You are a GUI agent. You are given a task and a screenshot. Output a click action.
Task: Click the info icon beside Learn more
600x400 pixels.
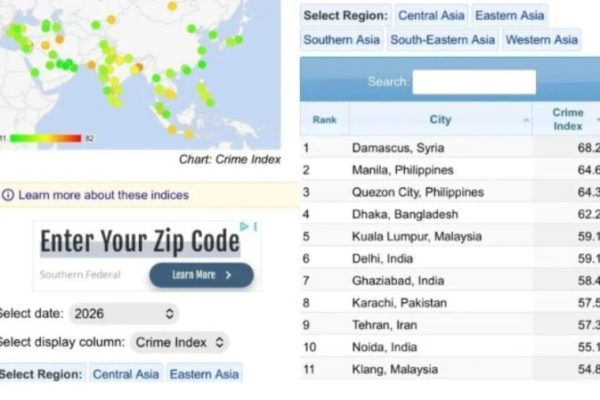(8, 195)
